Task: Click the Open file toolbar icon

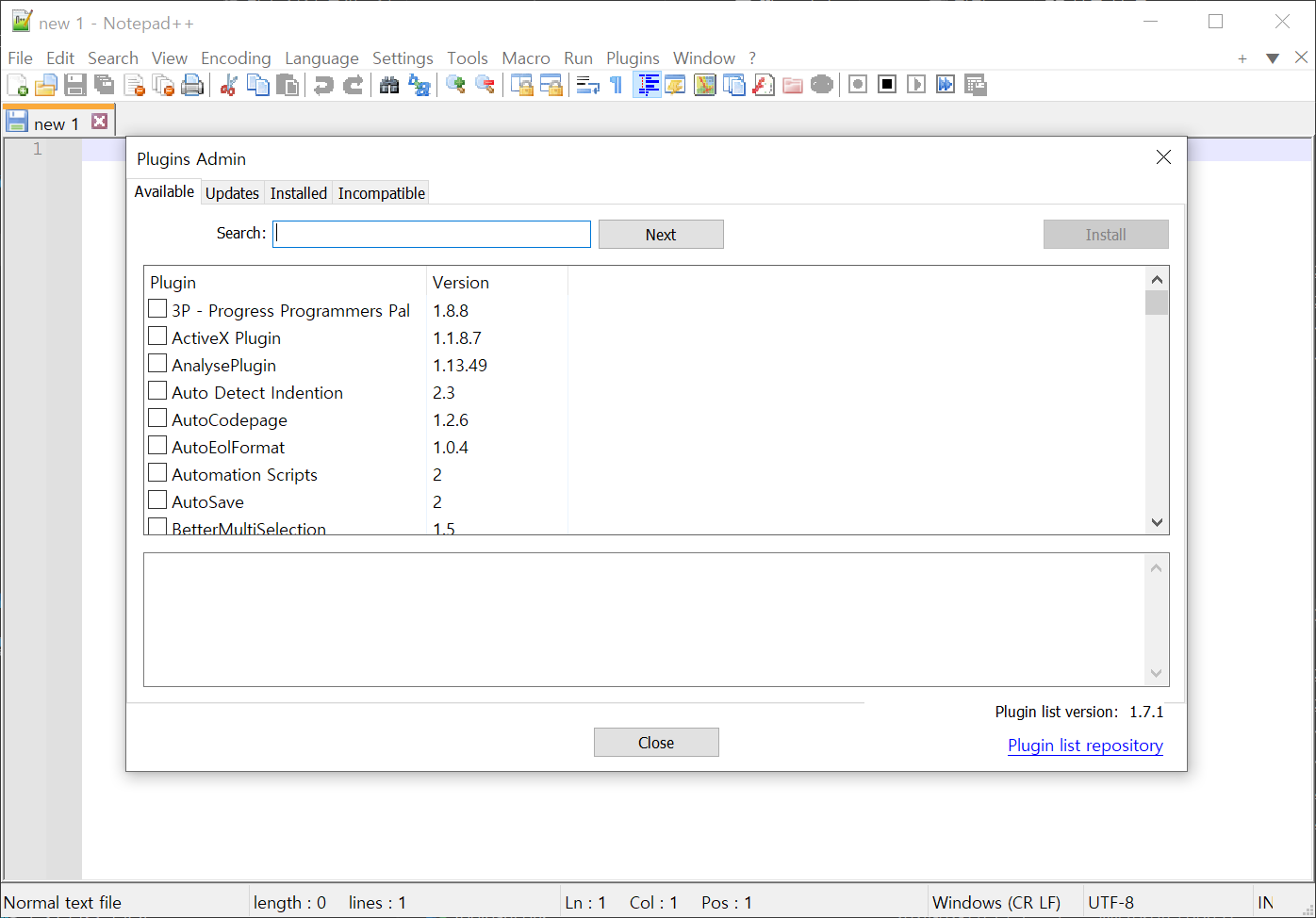Action: pos(46,85)
